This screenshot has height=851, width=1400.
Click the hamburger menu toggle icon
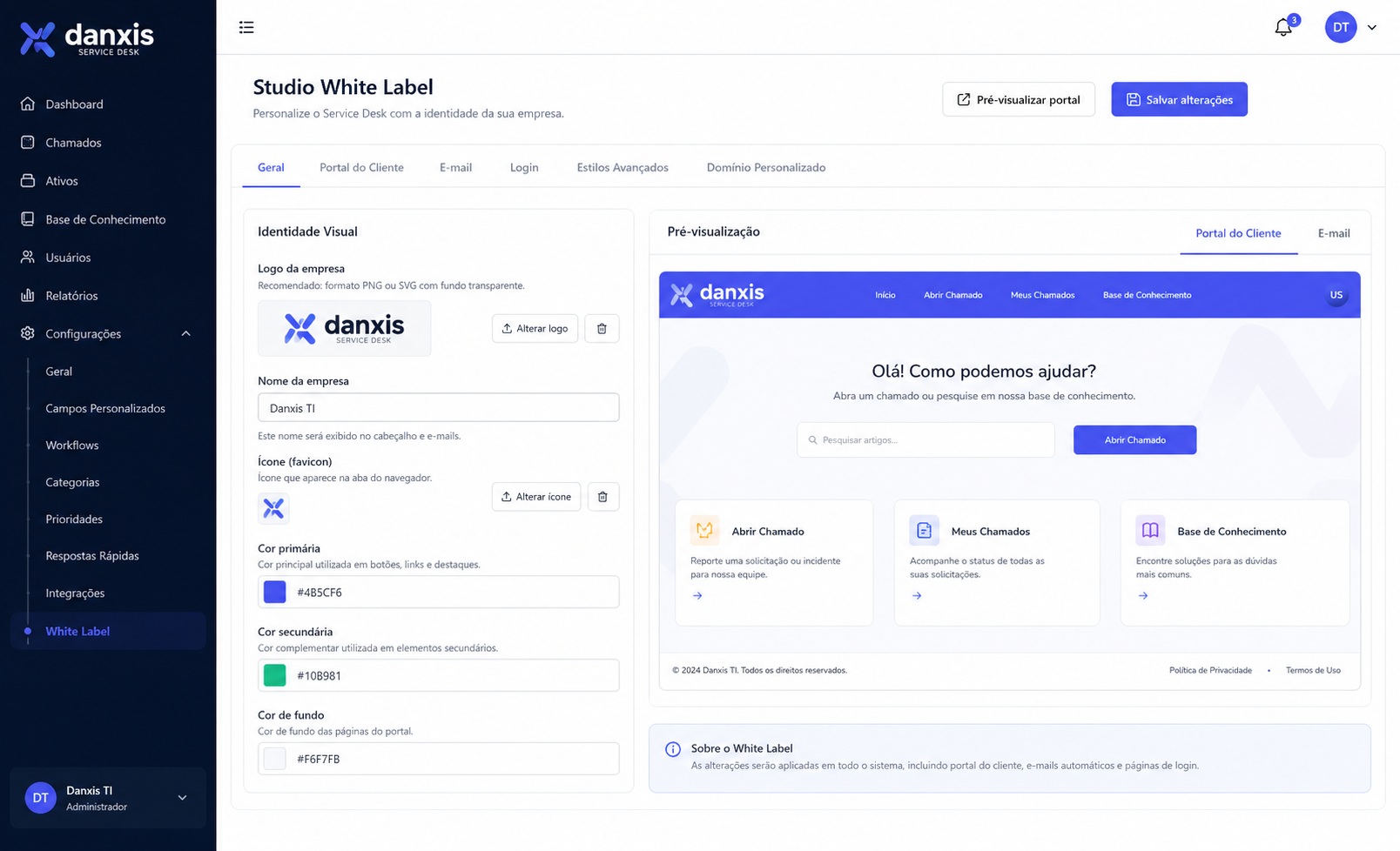pos(246,27)
